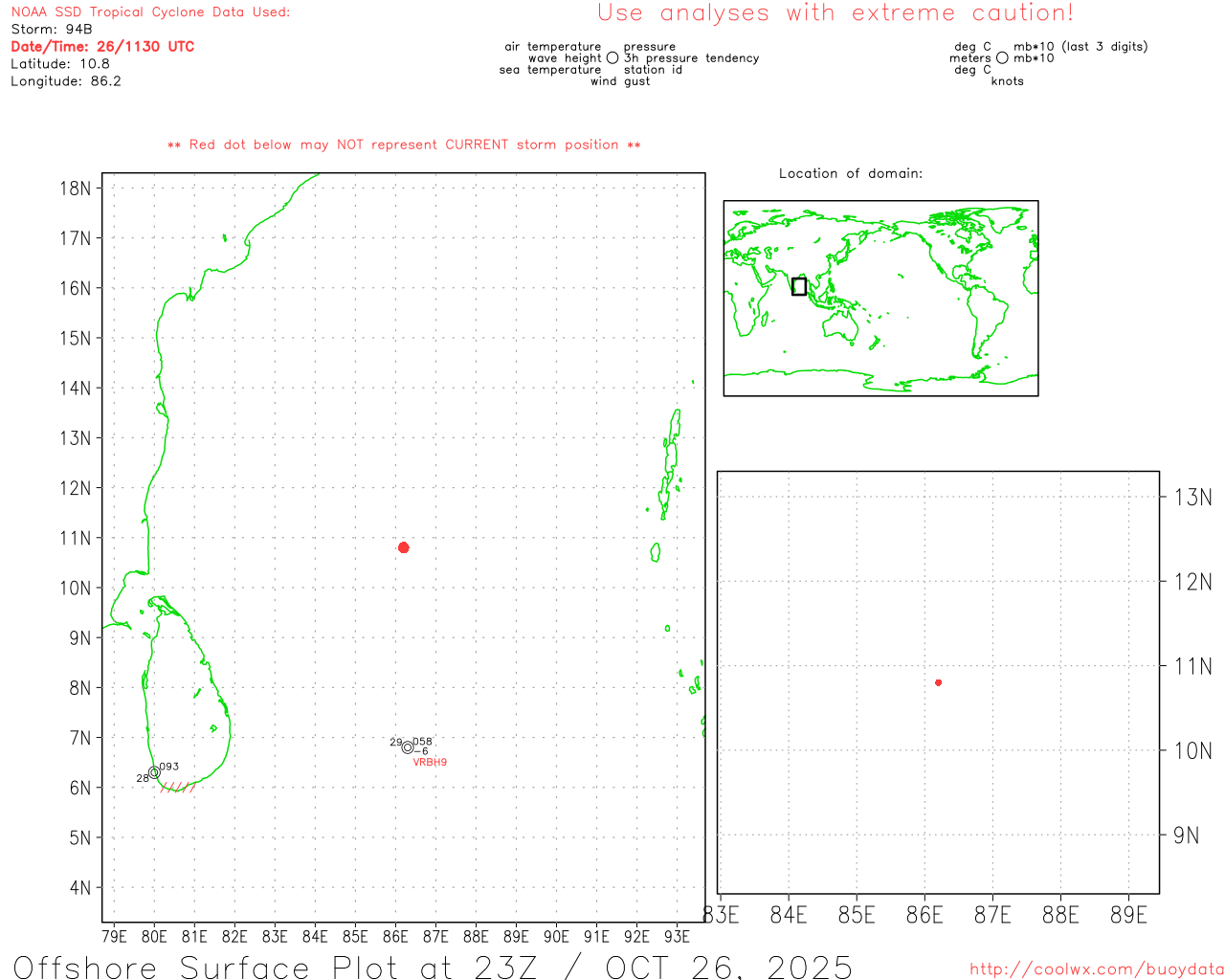1225x980 pixels.
Task: Click the red storm dot in zoomed inset map
Action: [938, 682]
